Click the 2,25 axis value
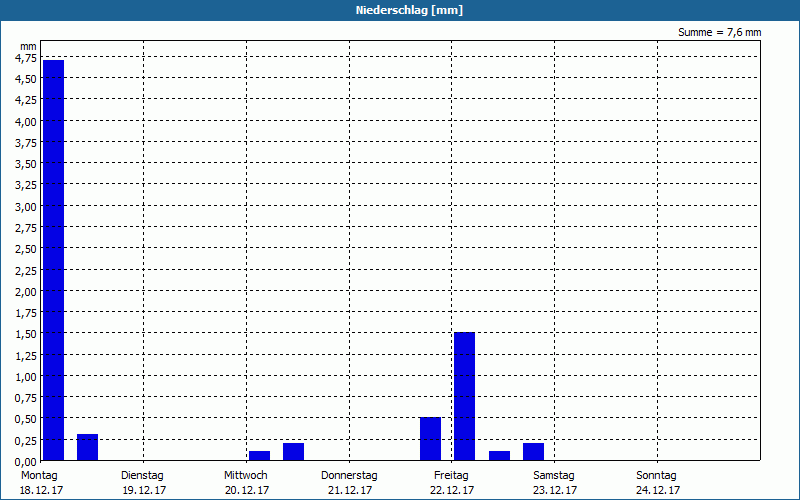Viewport: 800px width, 500px height. (26, 270)
